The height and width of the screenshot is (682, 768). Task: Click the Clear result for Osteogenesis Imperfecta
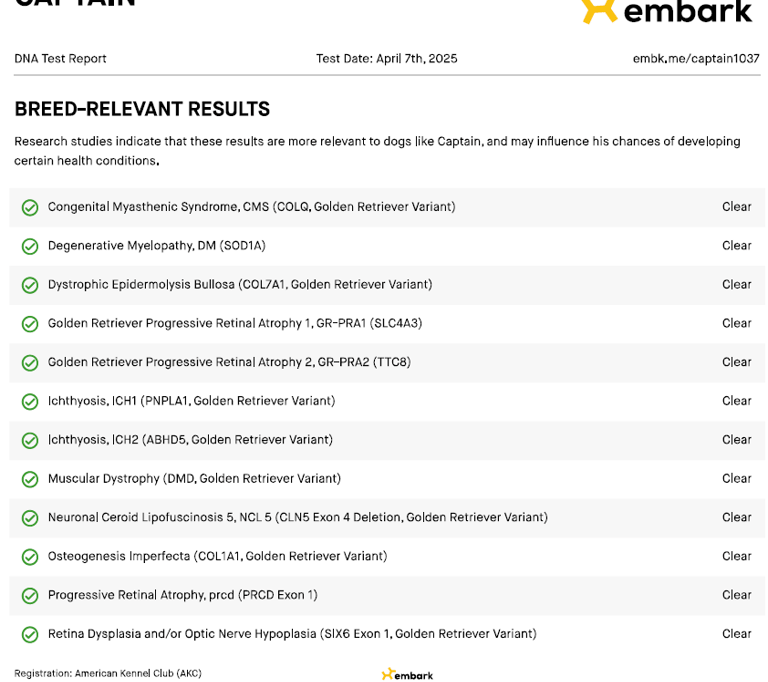[x=736, y=557]
